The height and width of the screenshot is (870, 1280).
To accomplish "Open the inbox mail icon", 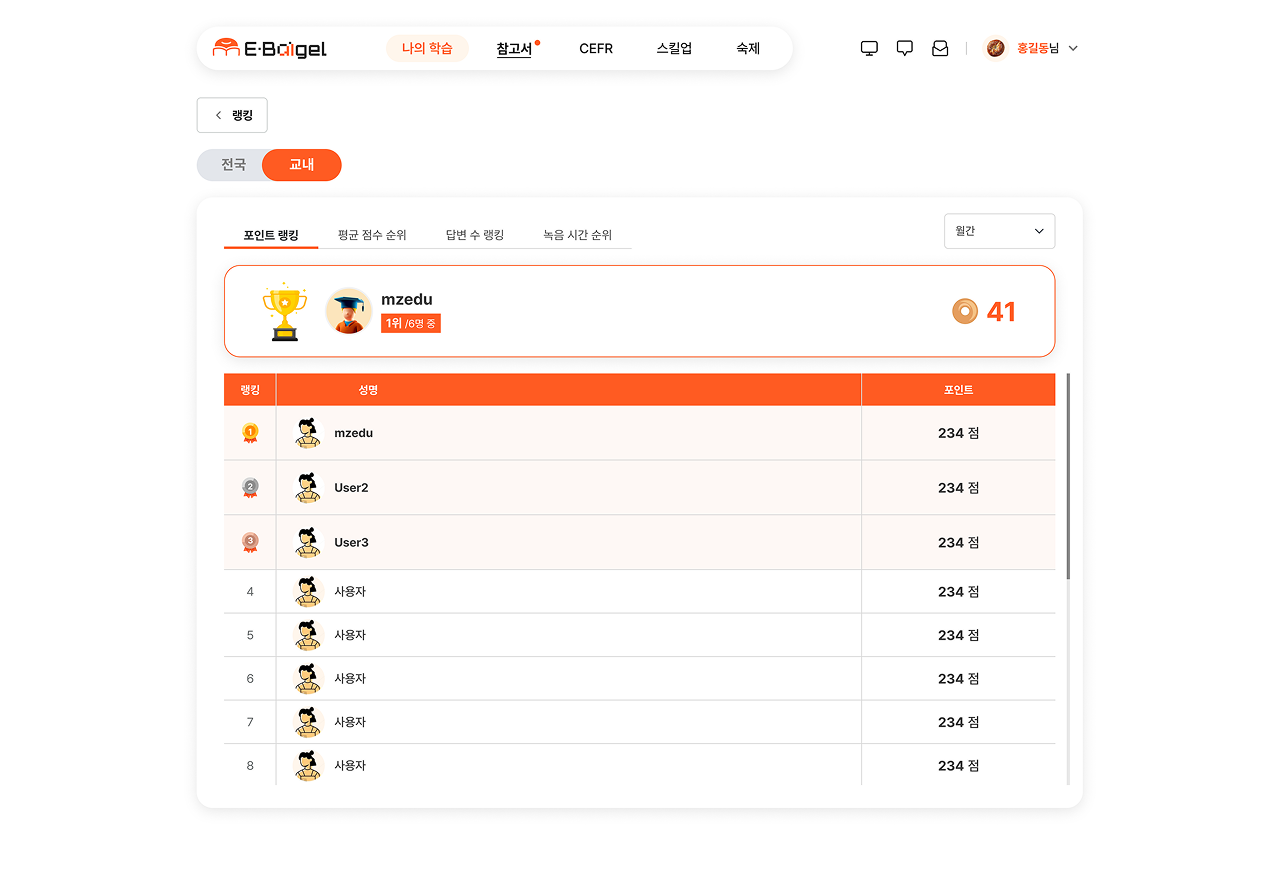I will pos(940,48).
